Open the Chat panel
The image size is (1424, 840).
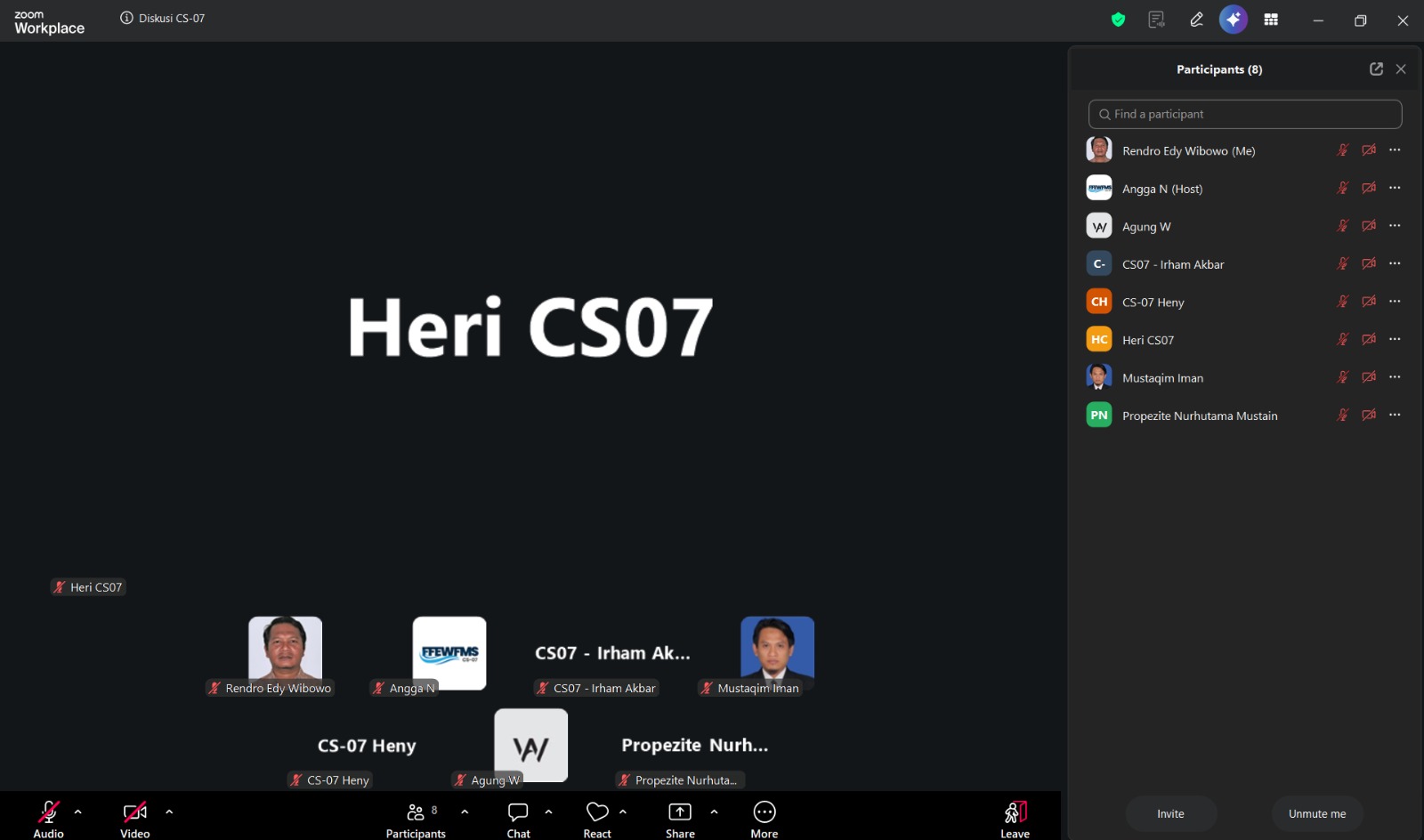pos(518,819)
